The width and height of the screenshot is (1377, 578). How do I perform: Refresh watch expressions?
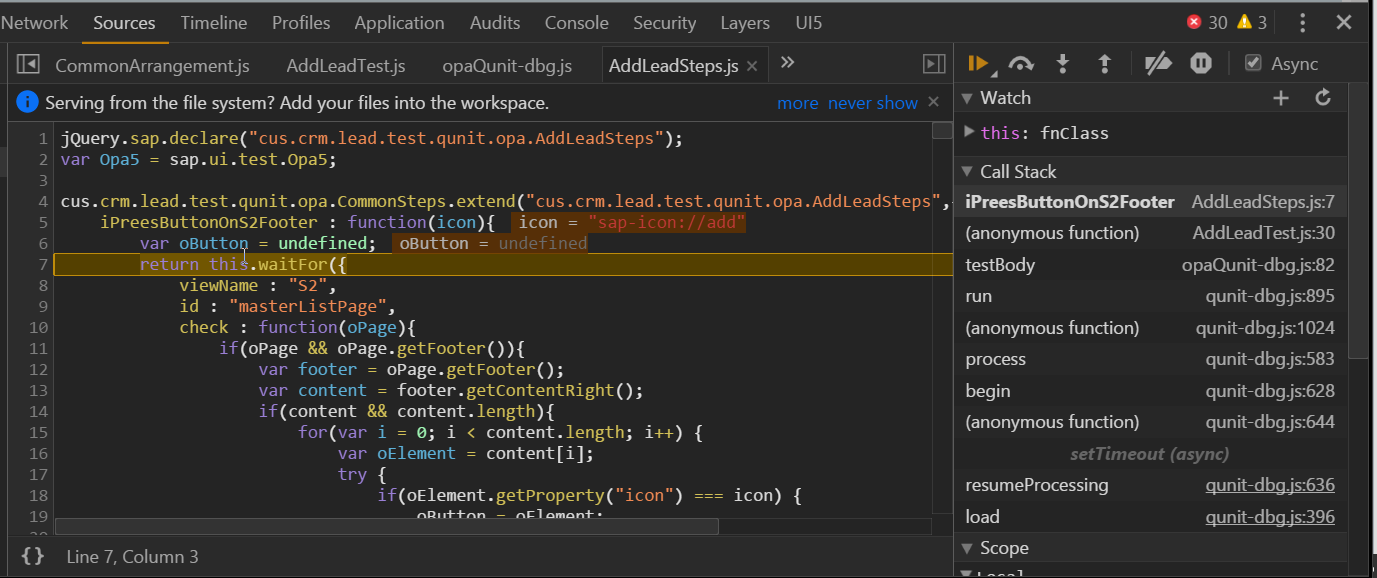tap(1323, 98)
